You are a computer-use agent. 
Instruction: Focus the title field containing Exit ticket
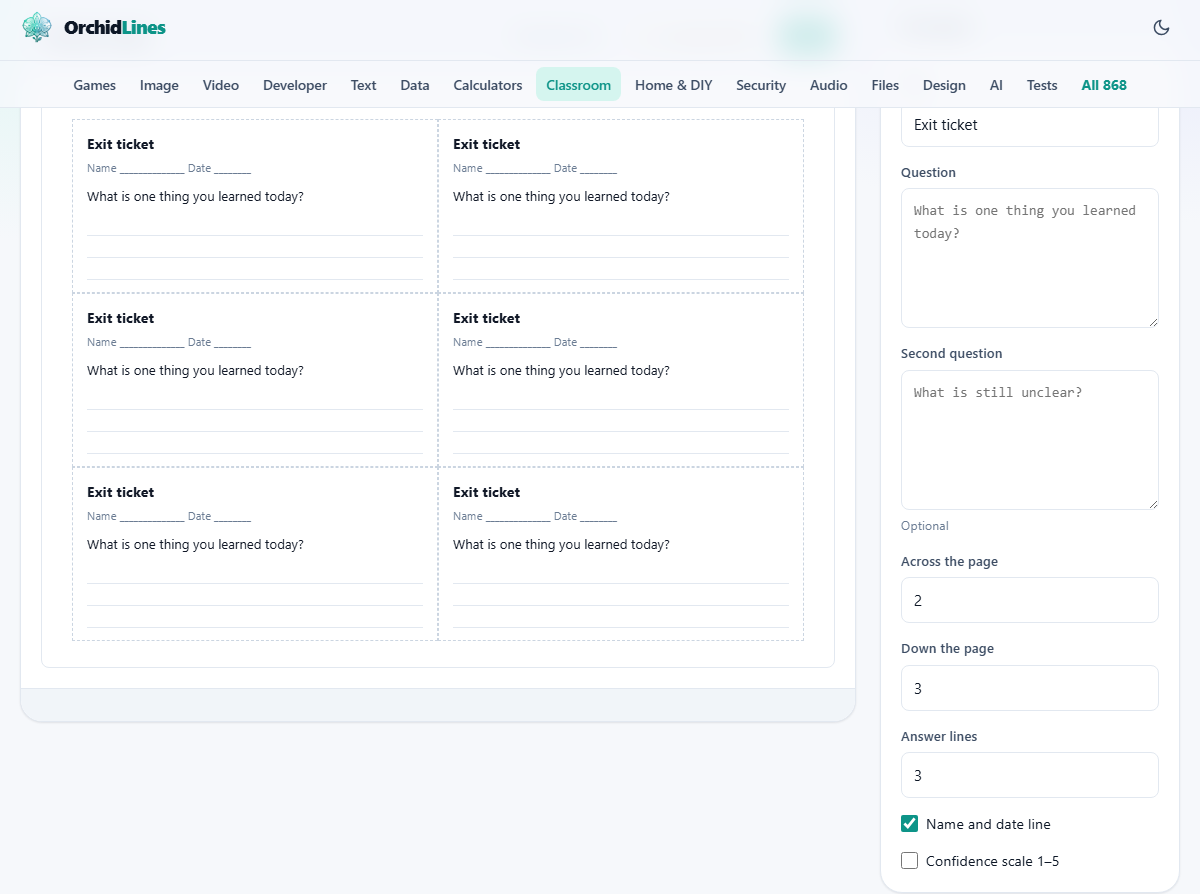coord(1030,125)
